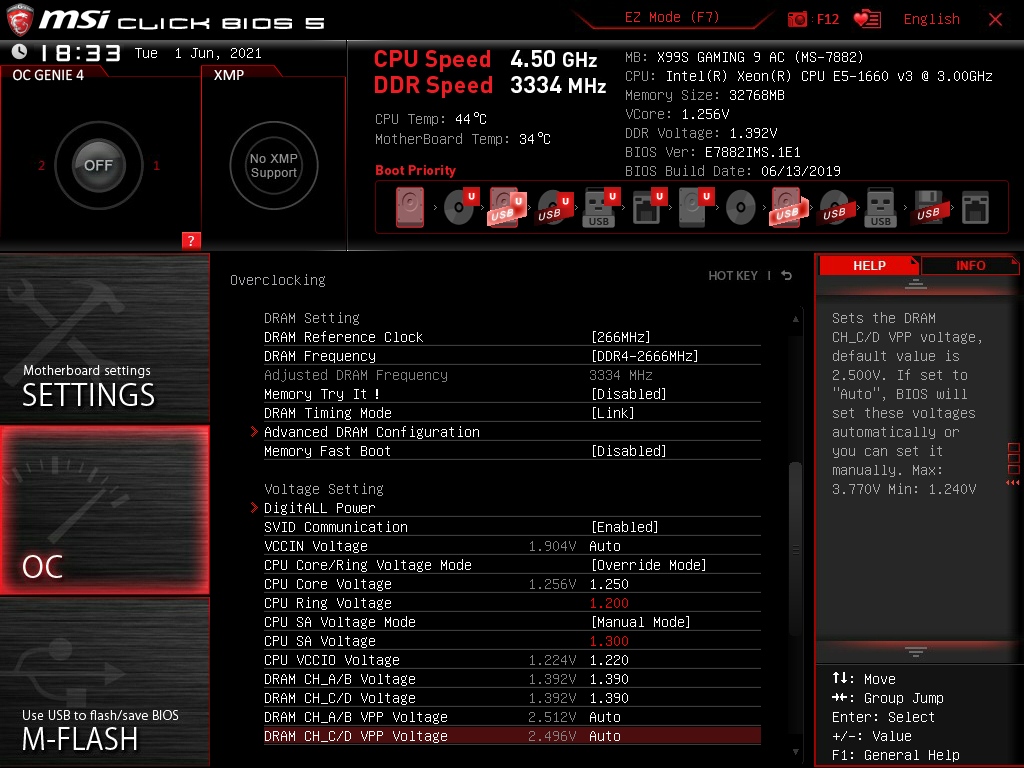1024x768 pixels.
Task: Open the M-FLASH BIOS flashing section
Action: click(x=104, y=682)
